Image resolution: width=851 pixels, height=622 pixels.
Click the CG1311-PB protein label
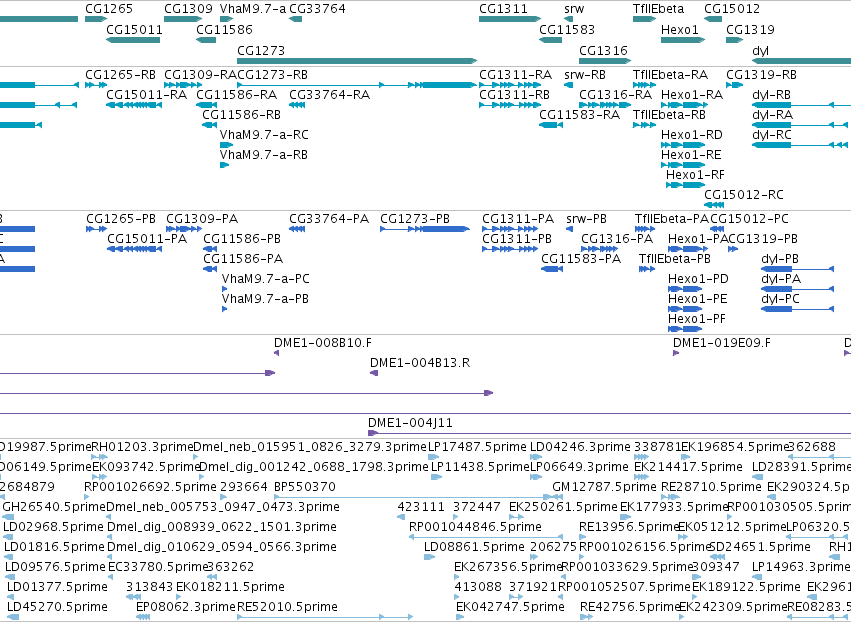click(x=517, y=239)
